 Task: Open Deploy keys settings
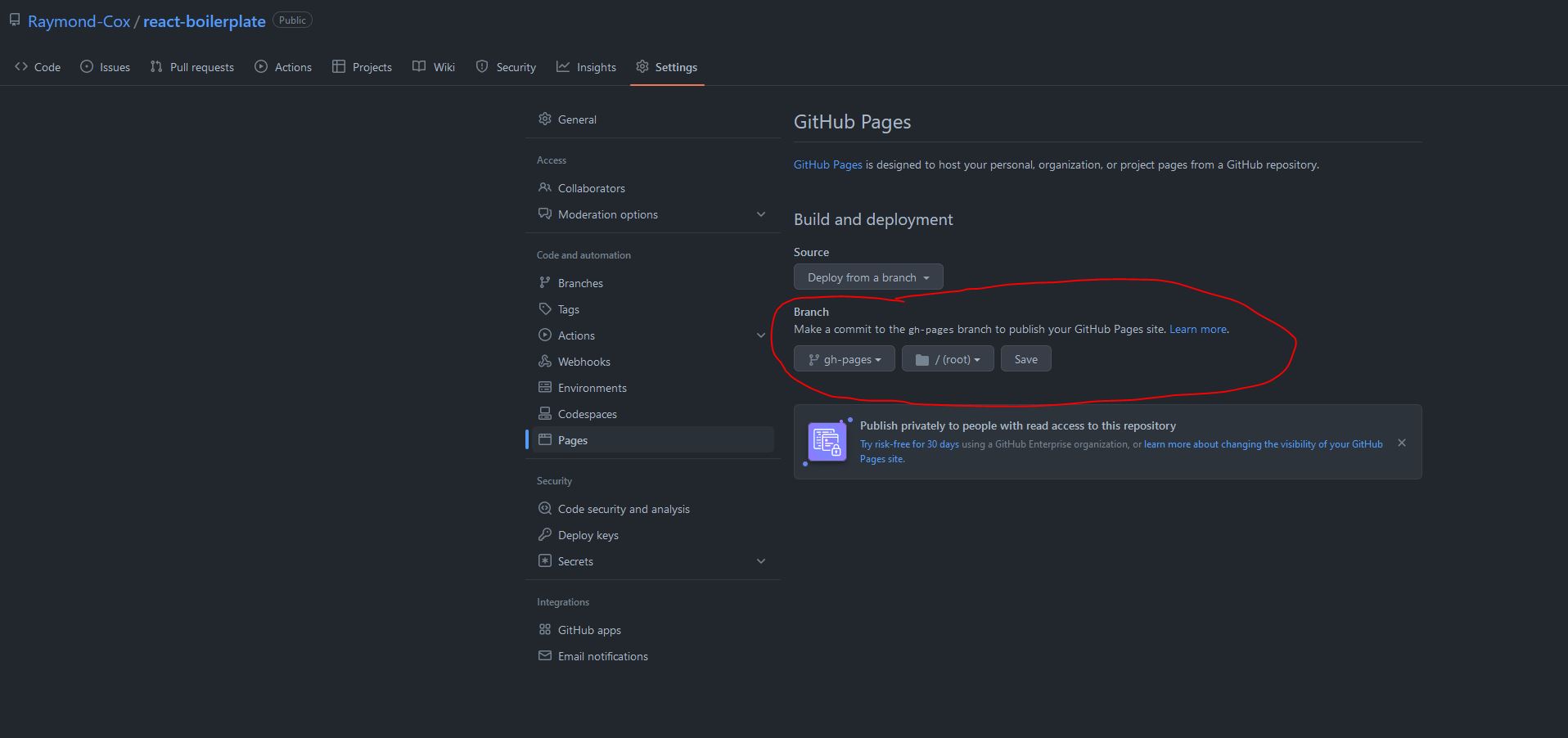point(653,535)
